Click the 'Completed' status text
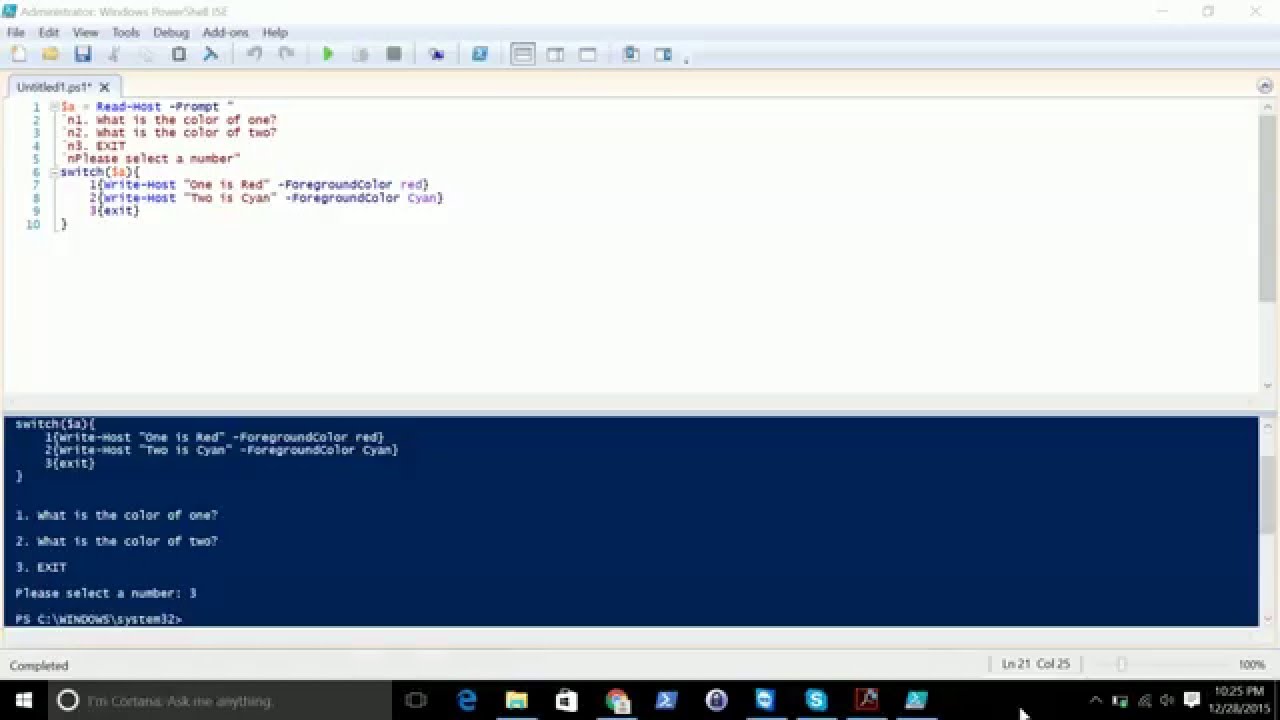The height and width of the screenshot is (720, 1280). coord(39,666)
